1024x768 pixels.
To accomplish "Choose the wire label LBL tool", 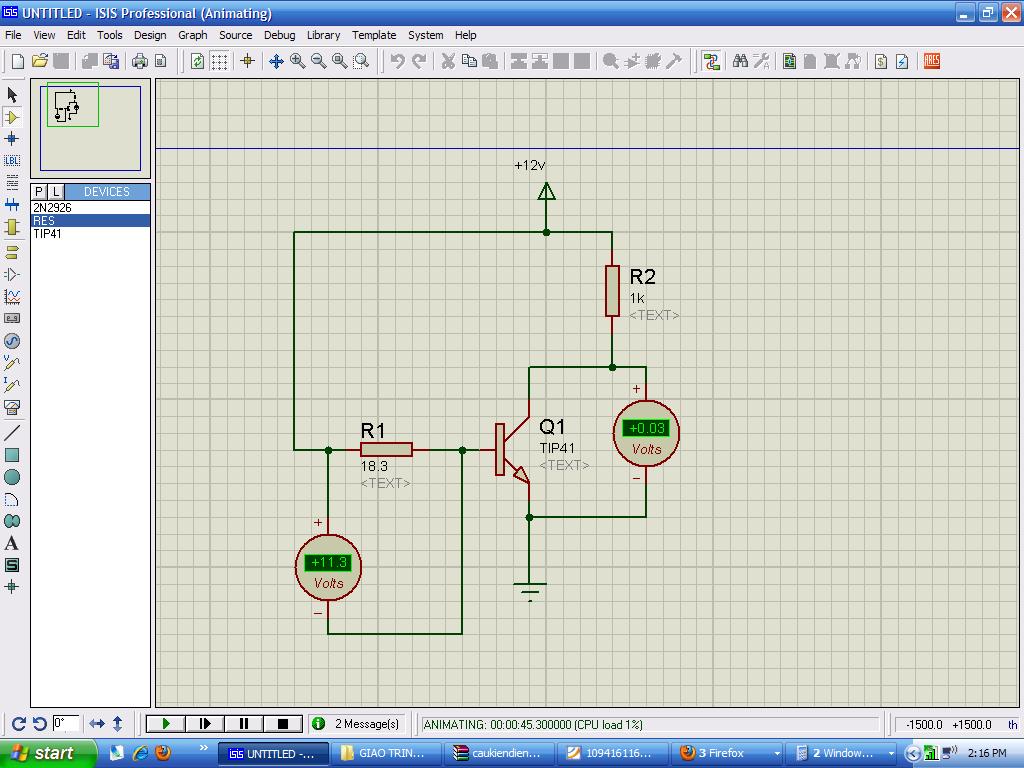I will pyautogui.click(x=12, y=160).
